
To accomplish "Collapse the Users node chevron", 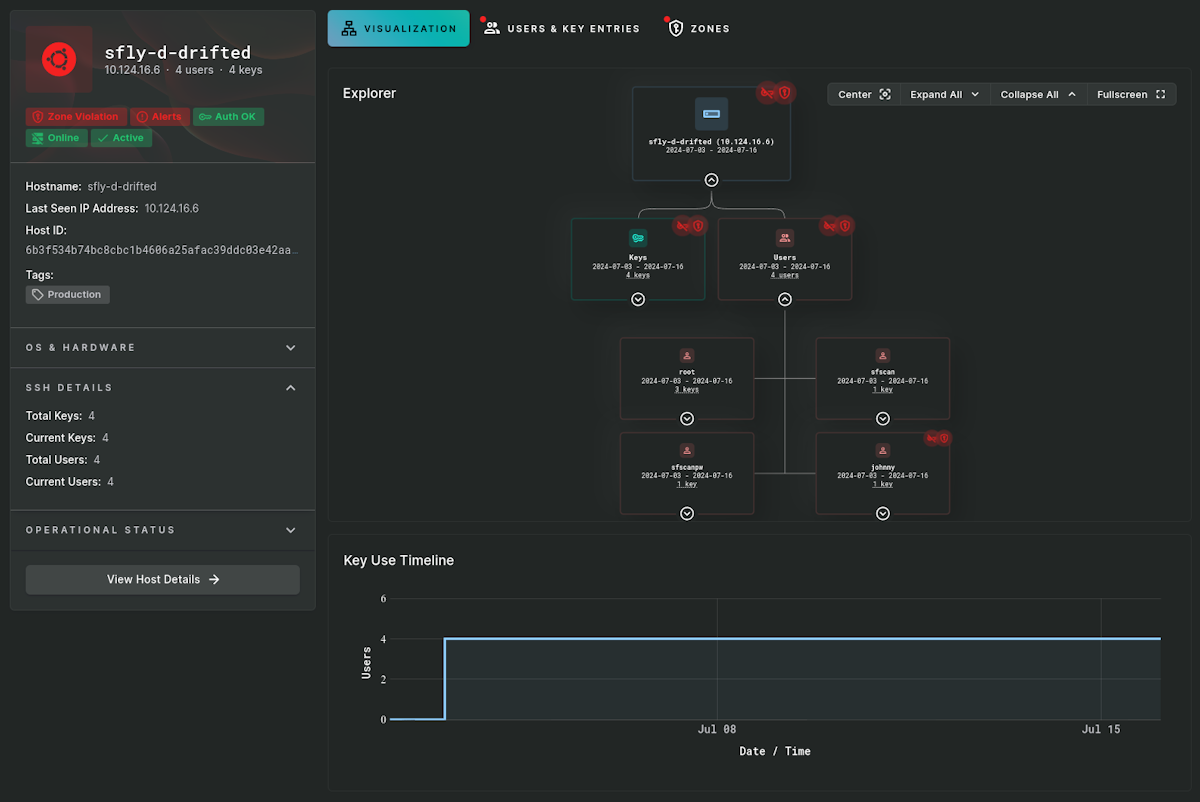I will (x=785, y=299).
